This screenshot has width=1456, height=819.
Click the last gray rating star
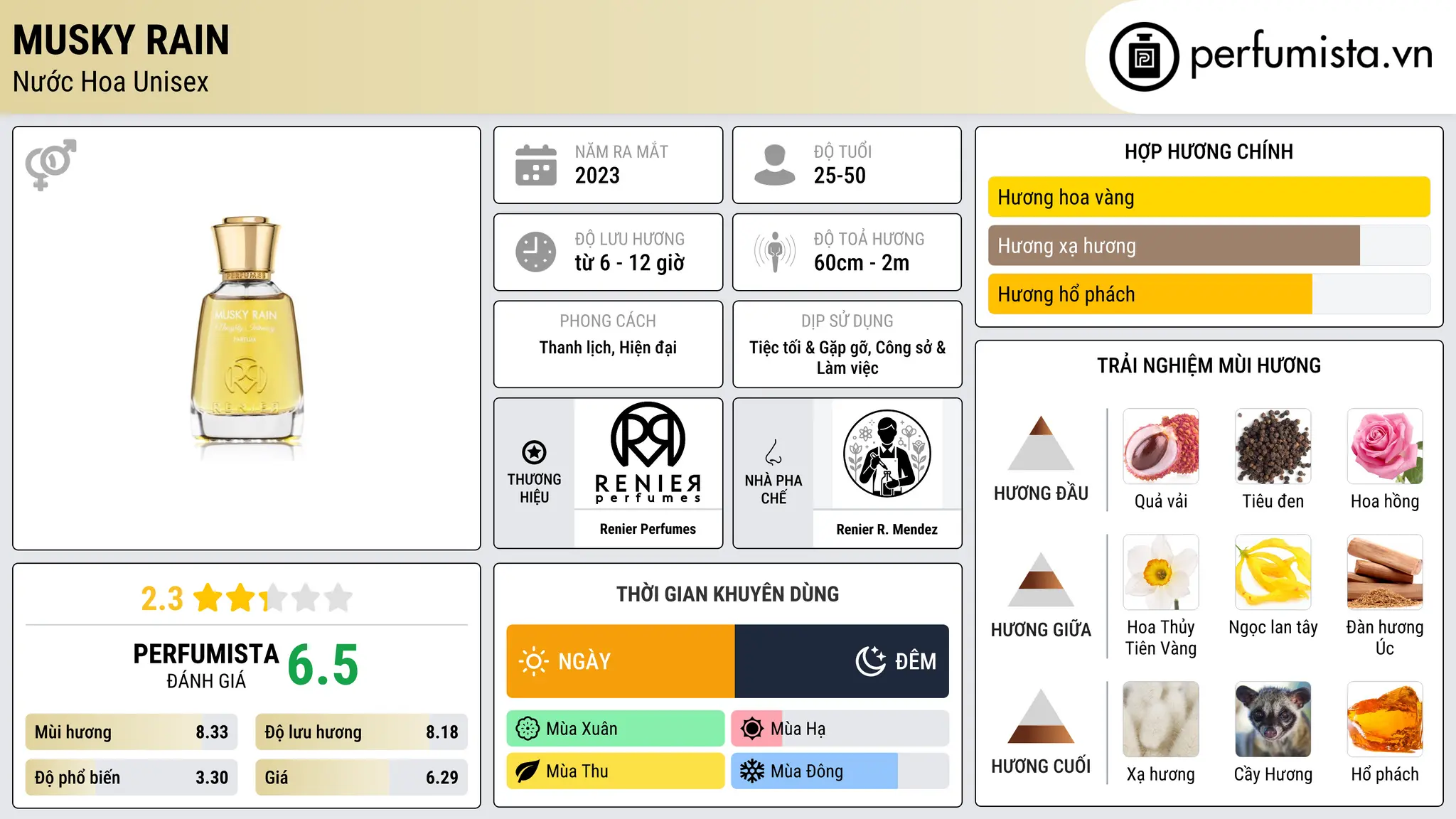338,598
